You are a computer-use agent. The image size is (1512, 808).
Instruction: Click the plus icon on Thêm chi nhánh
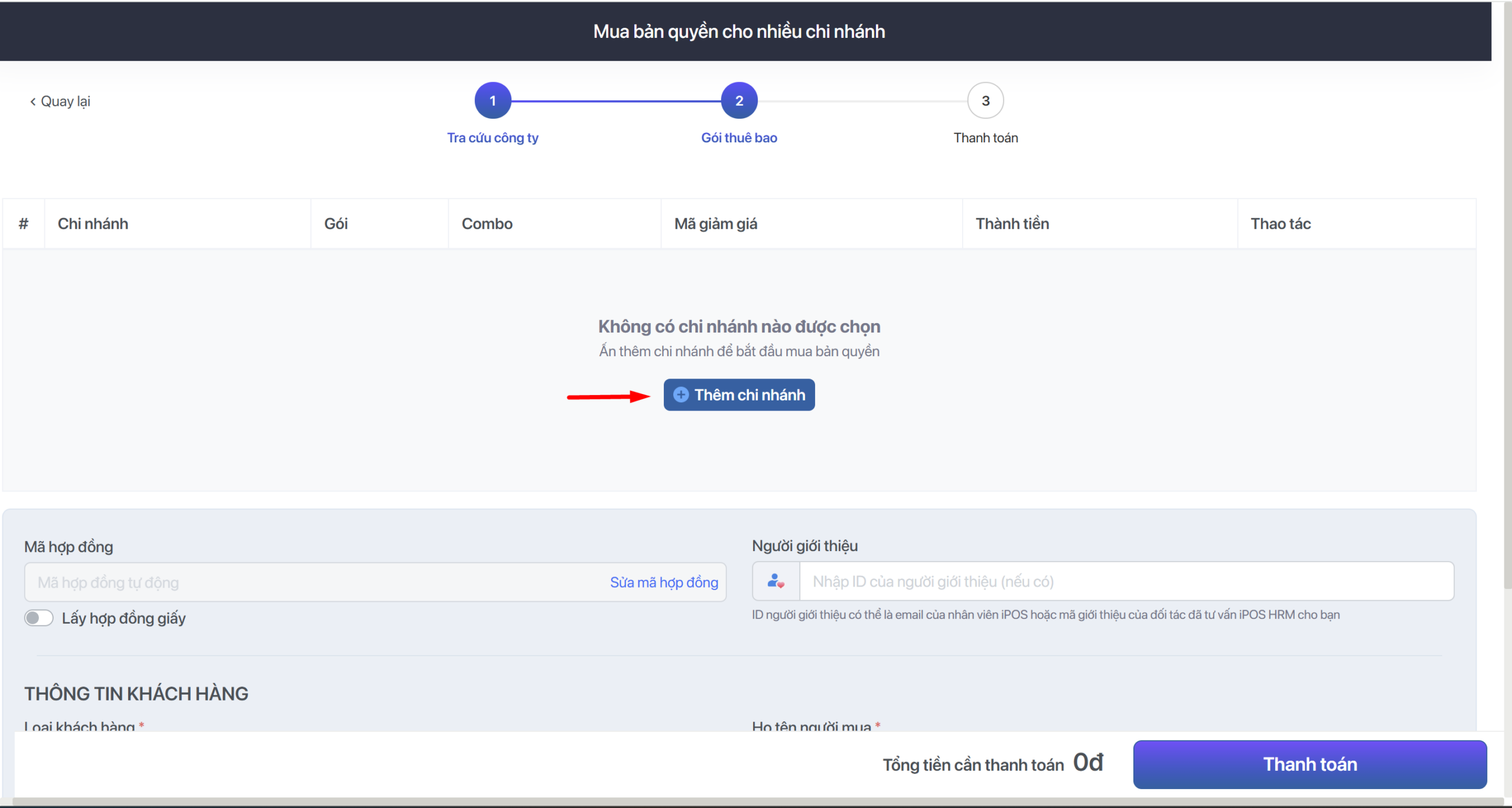(680, 395)
